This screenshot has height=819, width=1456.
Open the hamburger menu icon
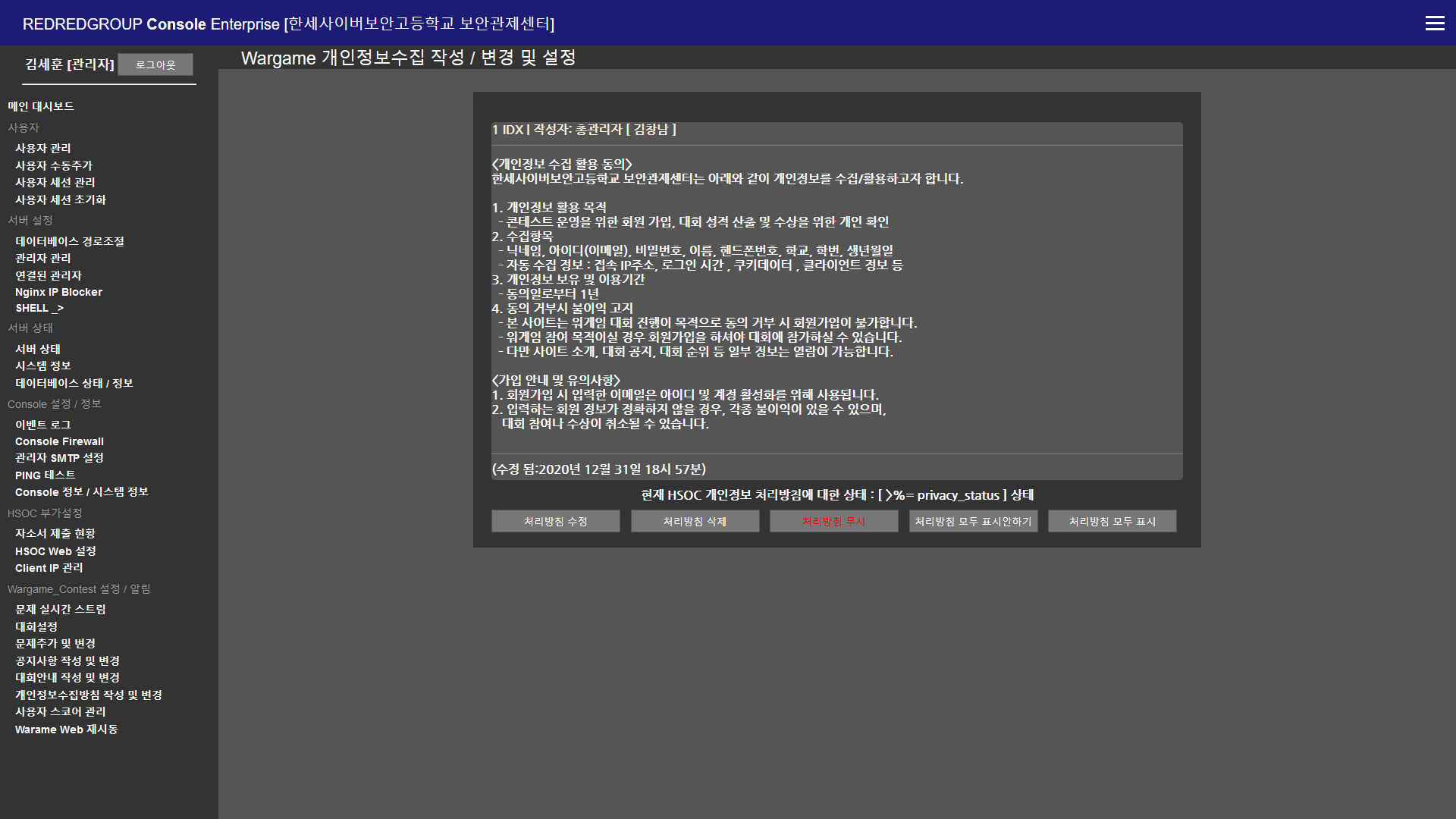tap(1434, 23)
